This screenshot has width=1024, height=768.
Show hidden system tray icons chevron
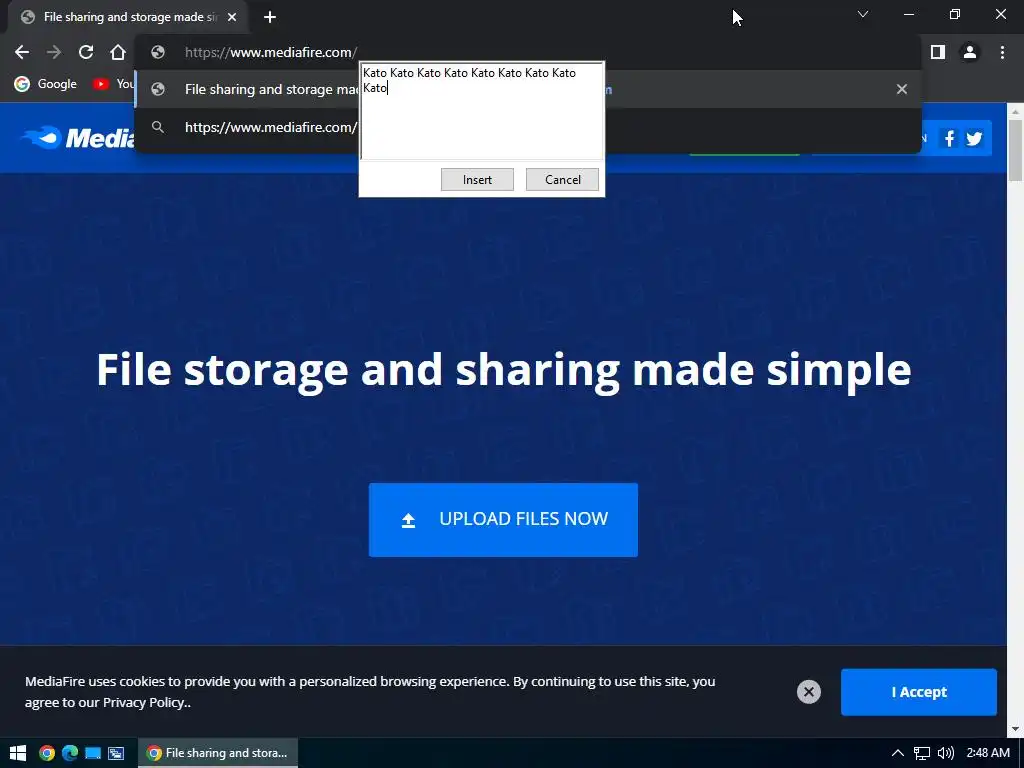click(898, 753)
